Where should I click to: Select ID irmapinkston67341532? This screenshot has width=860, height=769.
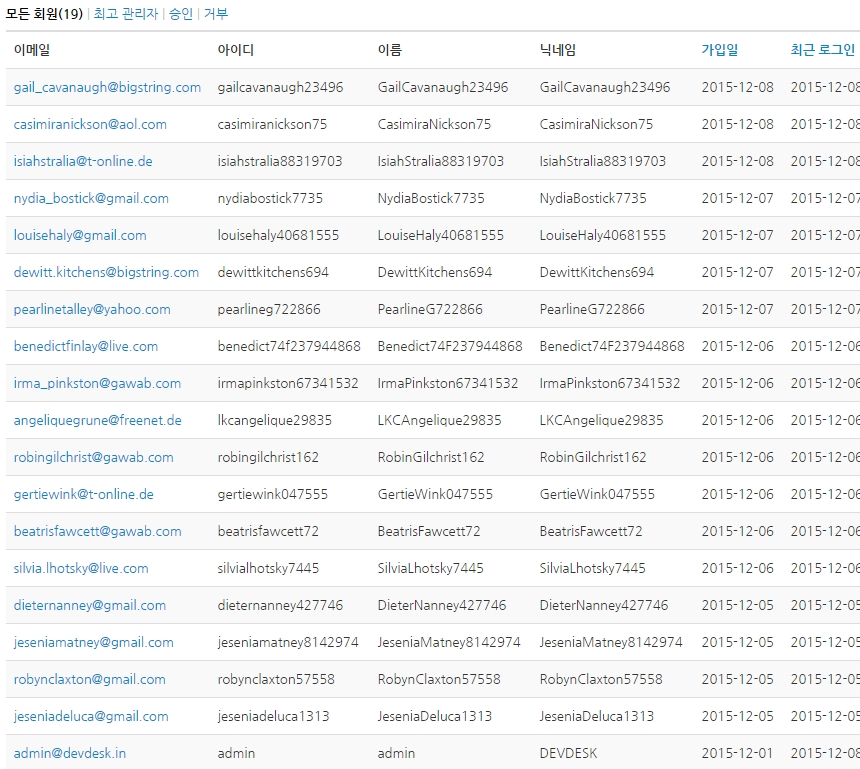point(288,383)
